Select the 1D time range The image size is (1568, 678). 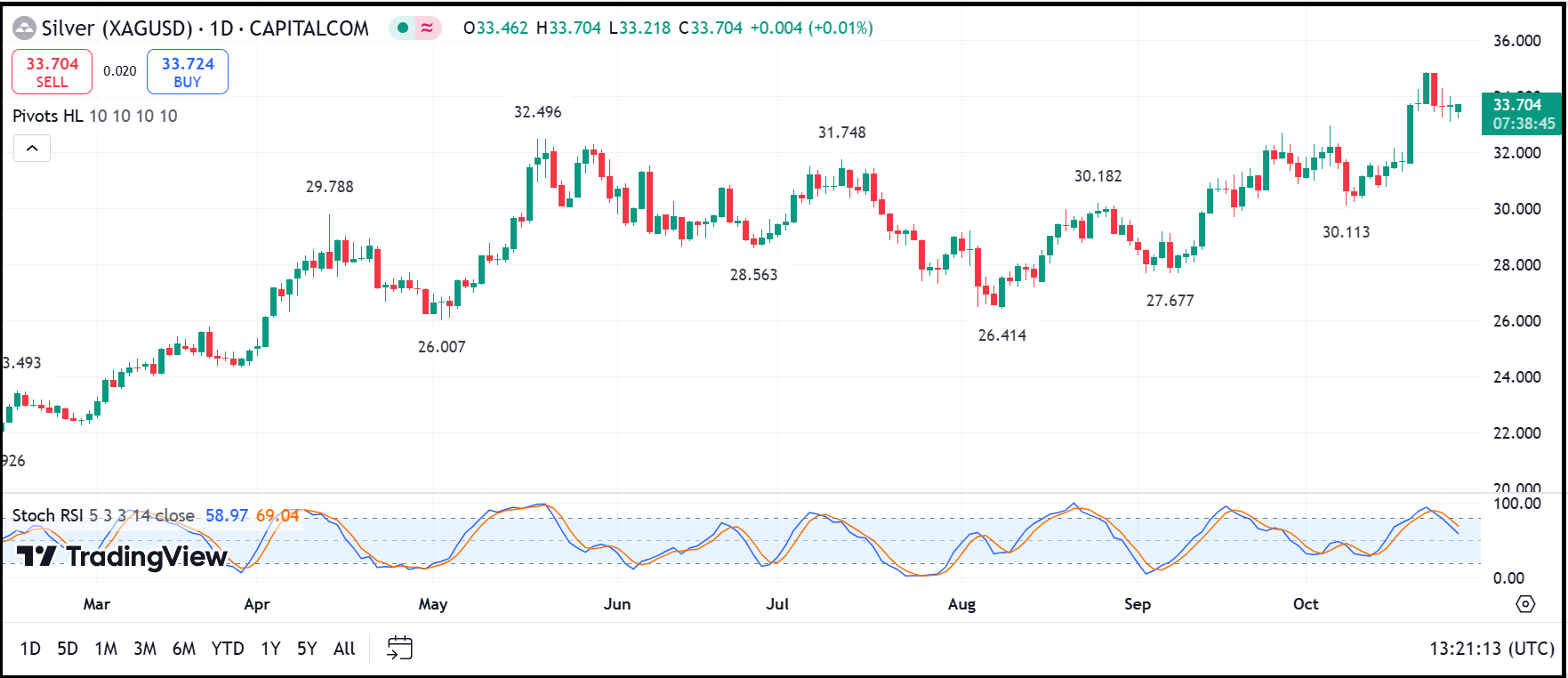(30, 649)
